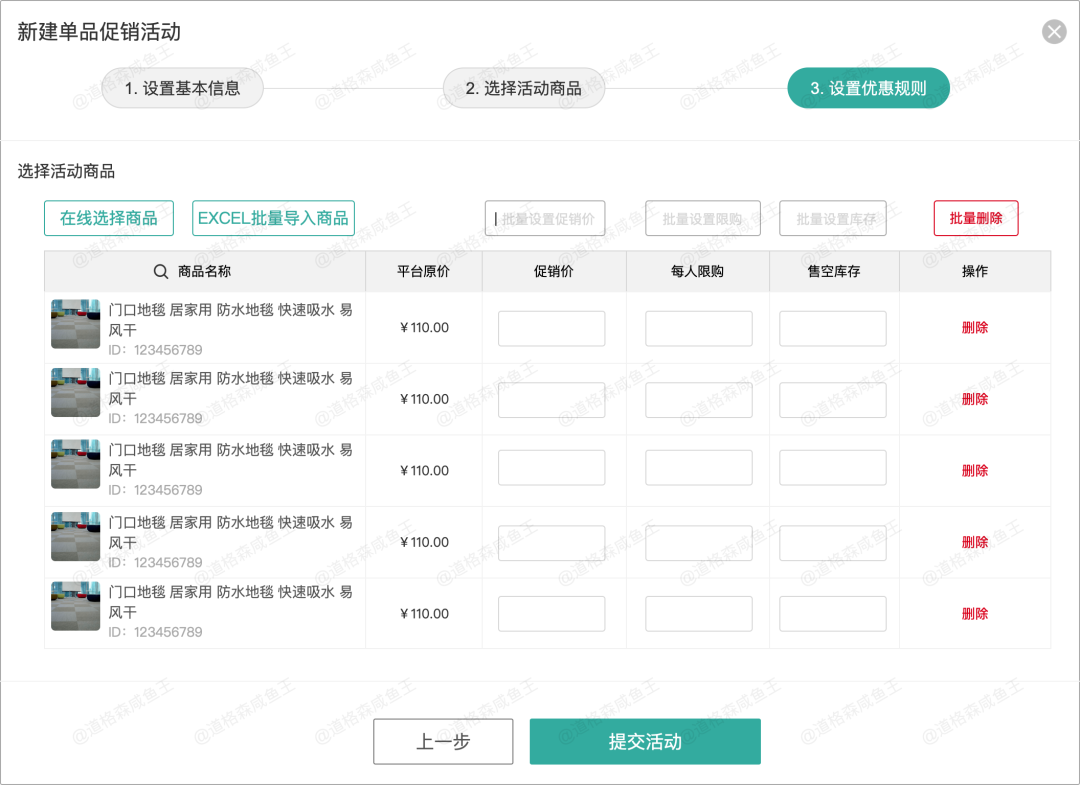
Task: Click the 平台原价 column header
Action: [423, 271]
